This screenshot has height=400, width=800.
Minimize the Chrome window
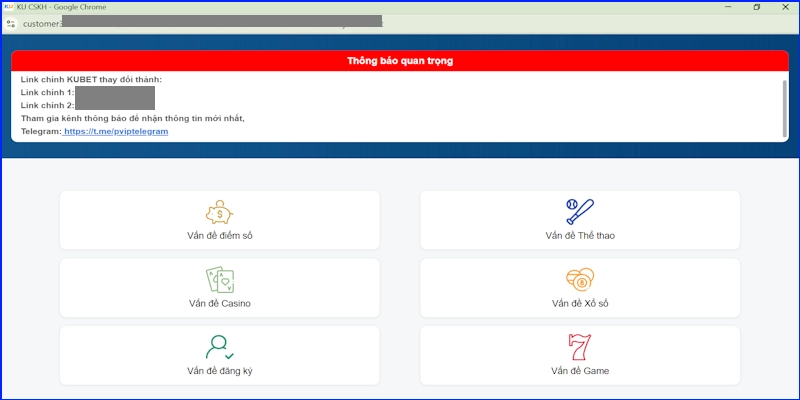coord(728,7)
